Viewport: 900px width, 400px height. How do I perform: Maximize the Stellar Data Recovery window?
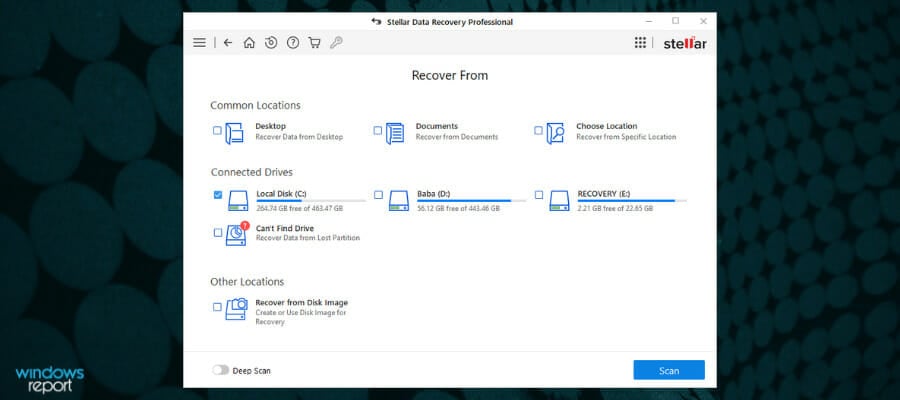[676, 21]
